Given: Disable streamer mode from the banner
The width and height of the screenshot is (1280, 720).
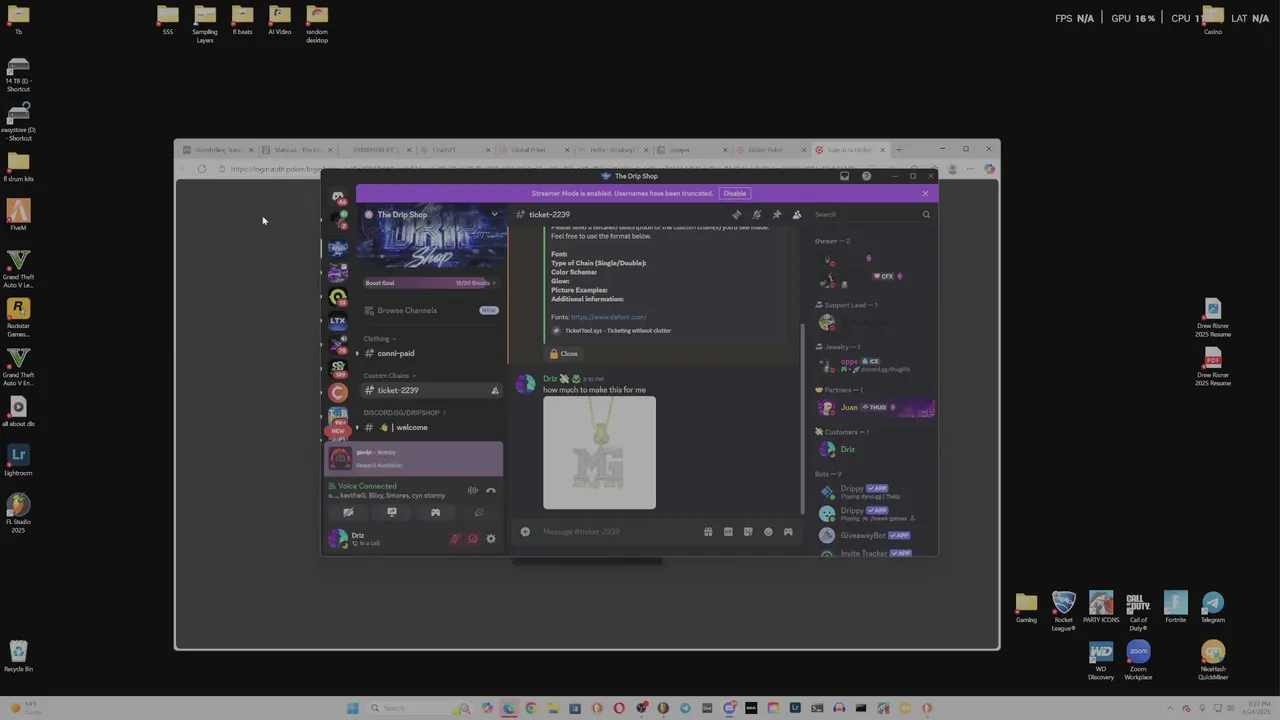Looking at the screenshot, I should tap(735, 193).
